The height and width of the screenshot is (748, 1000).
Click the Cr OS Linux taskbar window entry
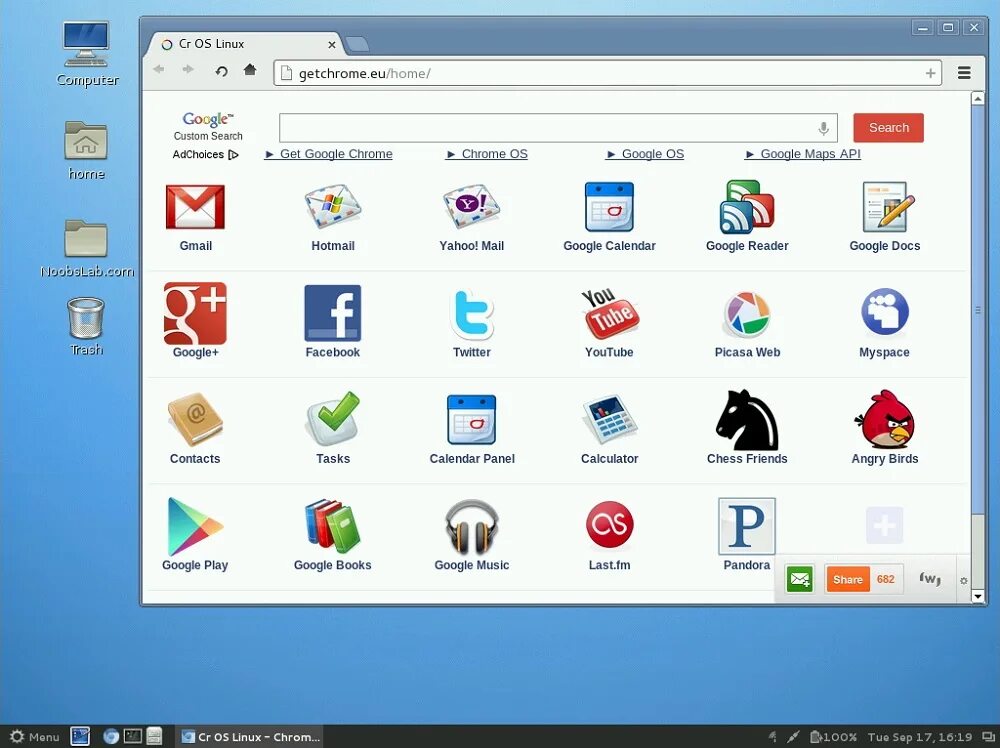(249, 737)
